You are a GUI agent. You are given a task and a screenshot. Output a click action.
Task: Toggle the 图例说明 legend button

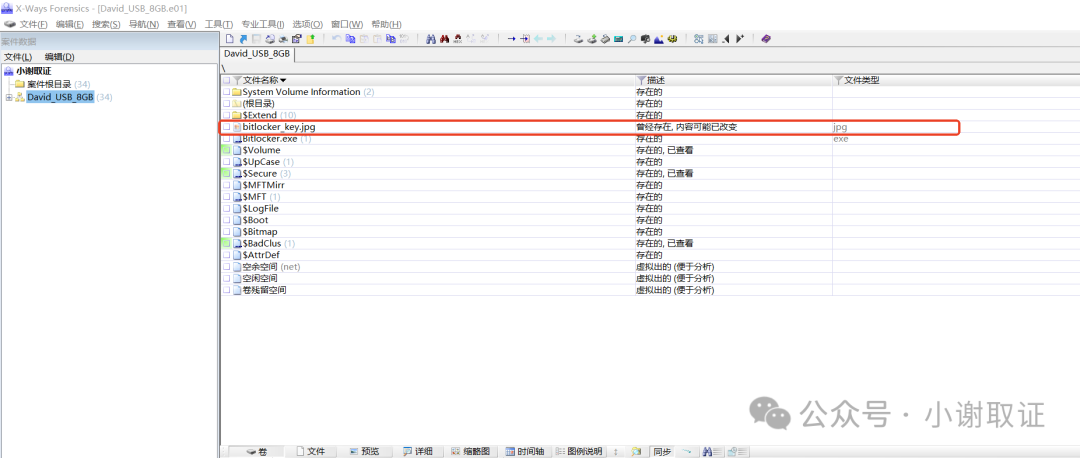580,452
